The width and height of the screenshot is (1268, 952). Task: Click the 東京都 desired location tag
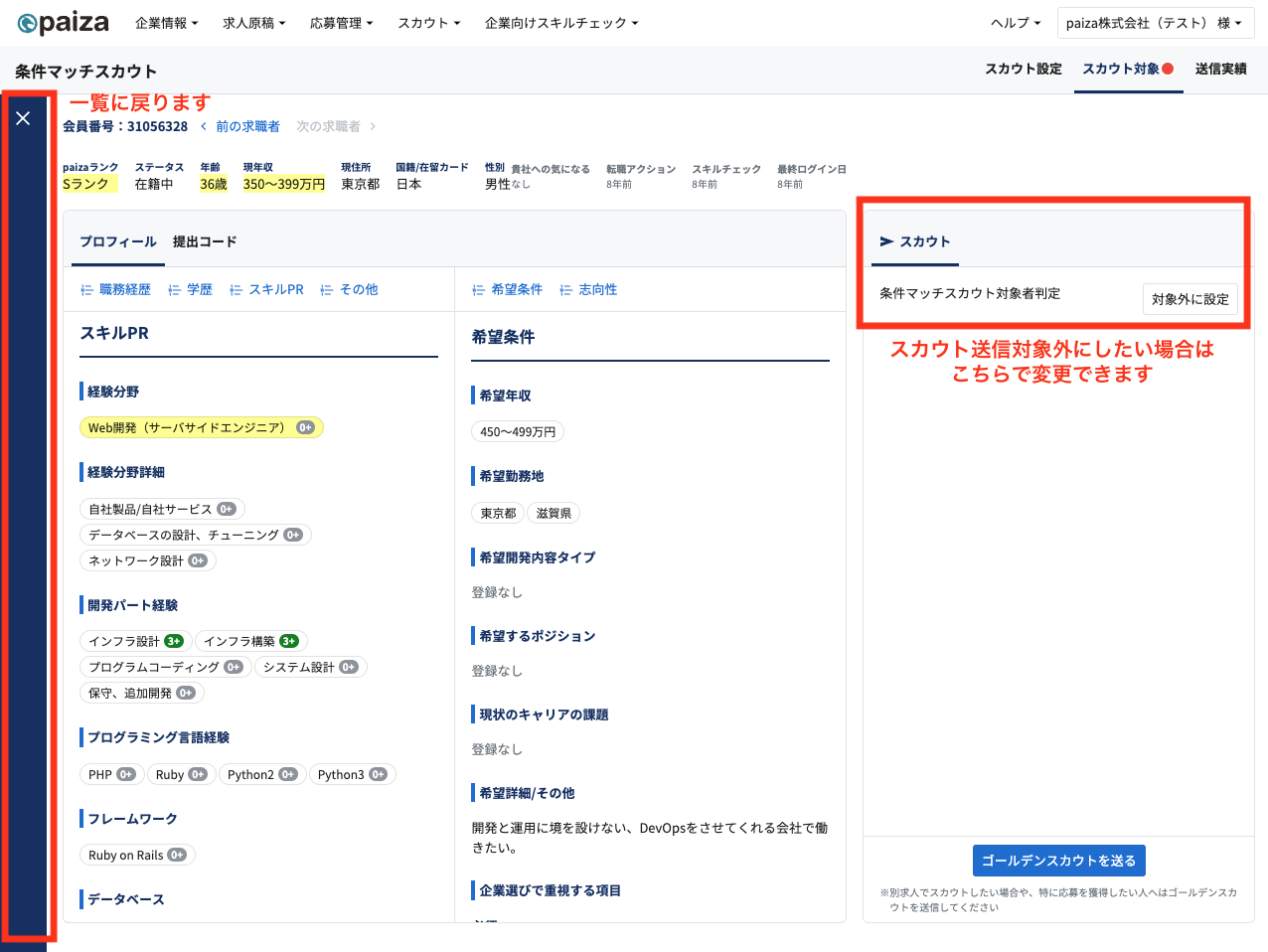pyautogui.click(x=498, y=513)
